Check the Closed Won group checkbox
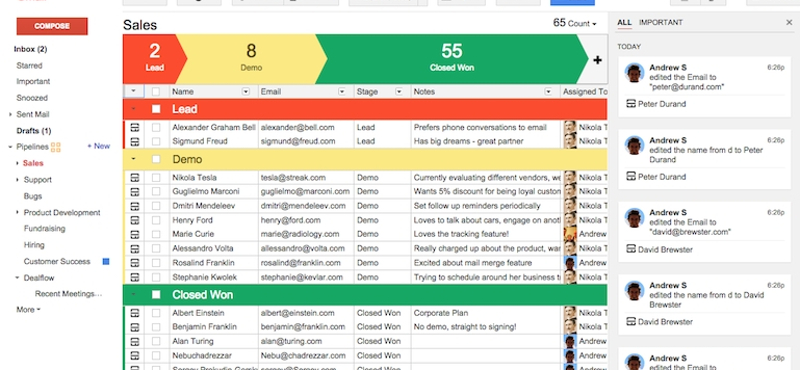This screenshot has height=370, width=800. click(156, 294)
